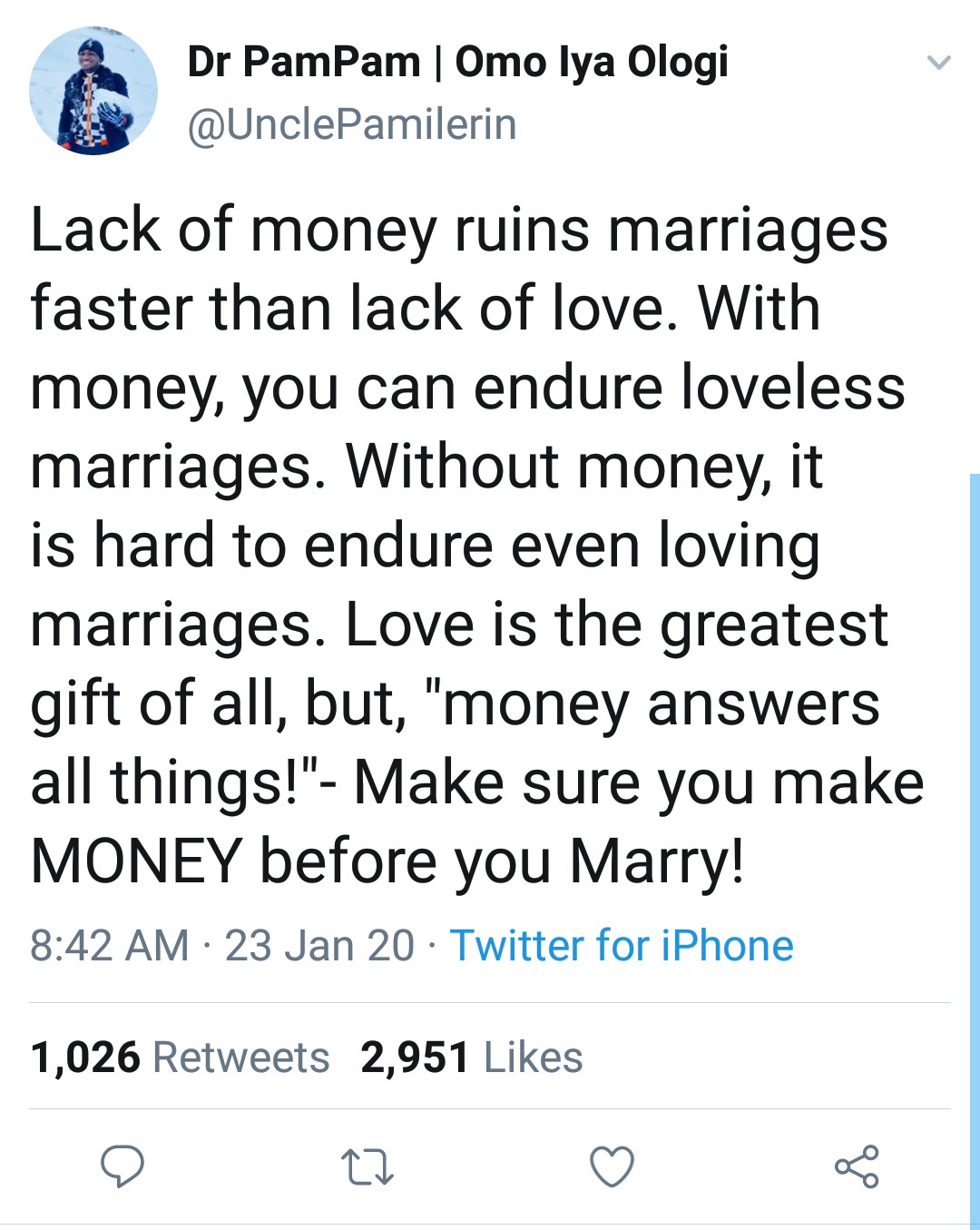Click the Twitter for iPhone link

coord(622,946)
